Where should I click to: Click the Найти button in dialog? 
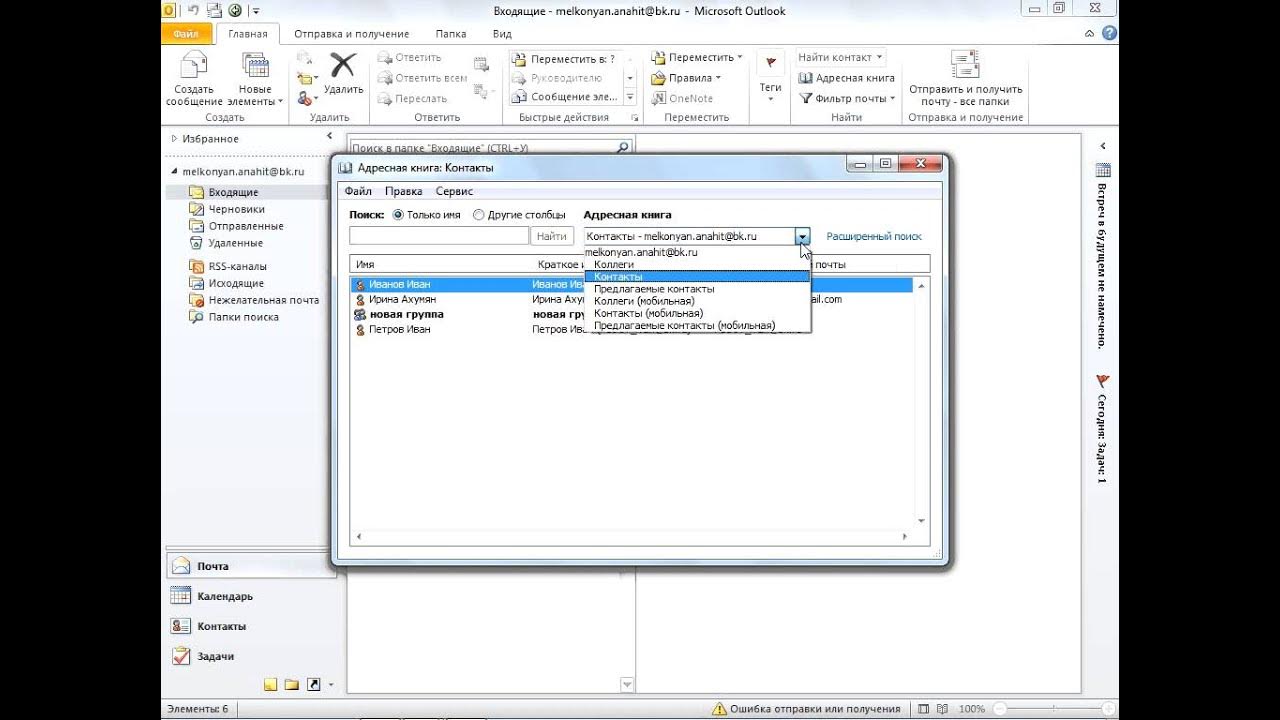[x=552, y=236]
